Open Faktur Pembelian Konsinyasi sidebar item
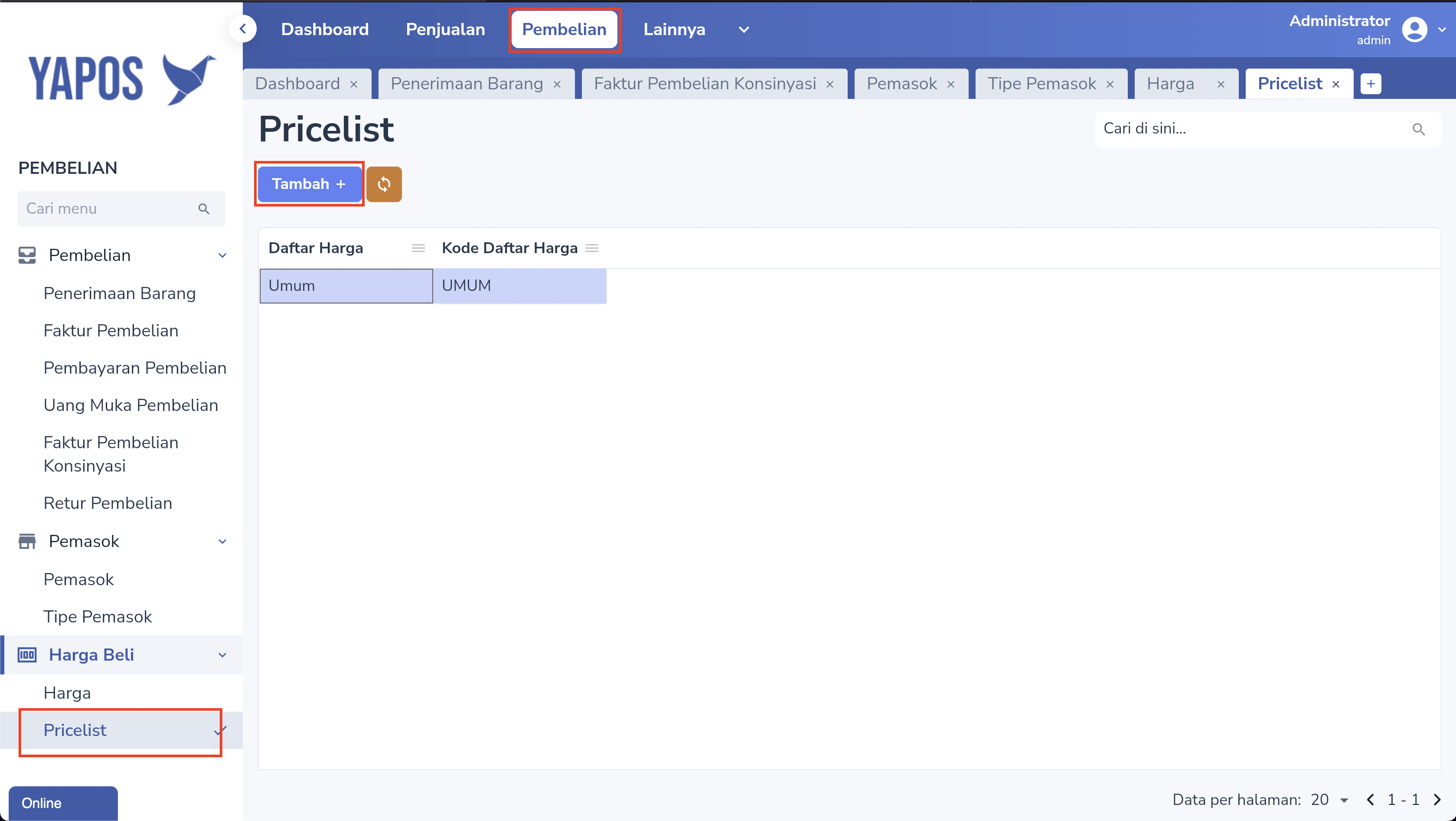 pos(111,454)
